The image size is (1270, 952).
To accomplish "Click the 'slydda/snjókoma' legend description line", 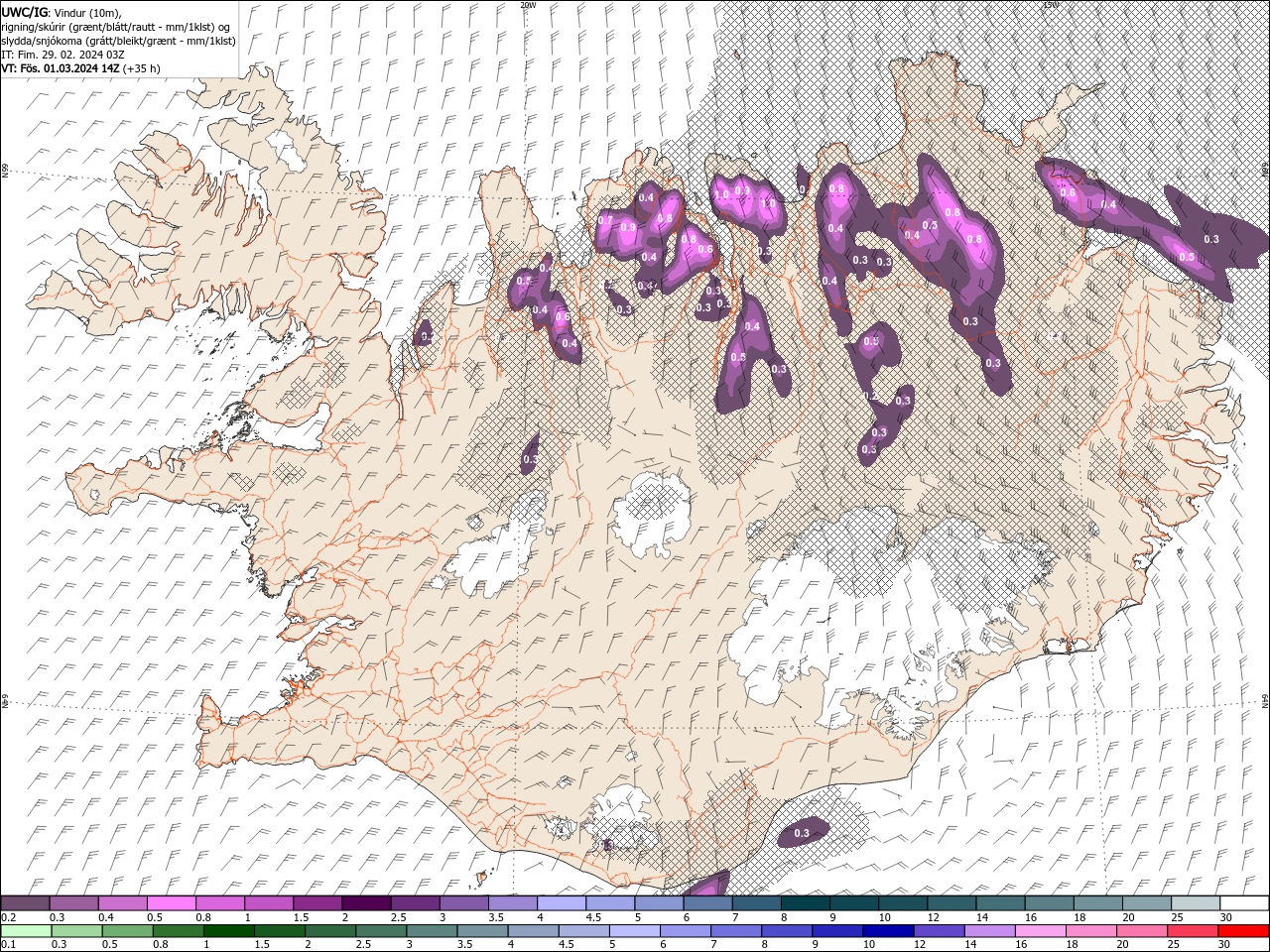I will (x=118, y=41).
